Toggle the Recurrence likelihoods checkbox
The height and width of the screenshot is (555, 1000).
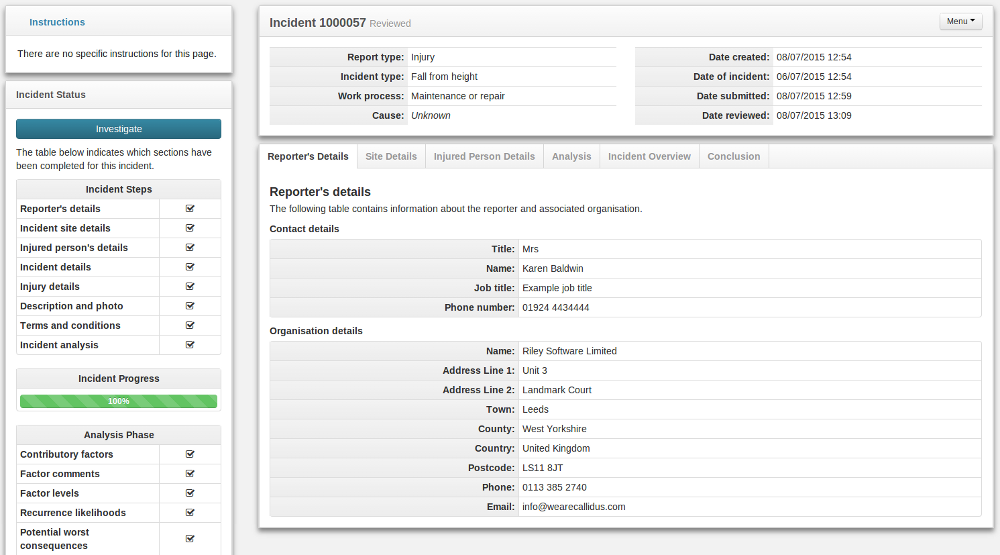[190, 513]
